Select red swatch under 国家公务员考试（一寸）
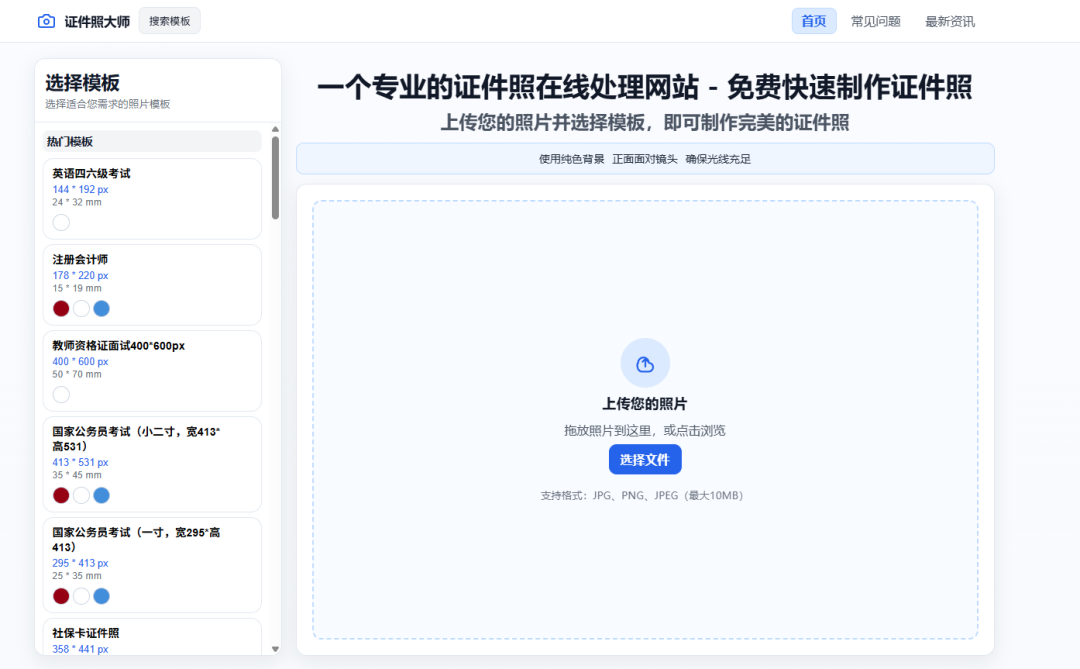 tap(61, 595)
